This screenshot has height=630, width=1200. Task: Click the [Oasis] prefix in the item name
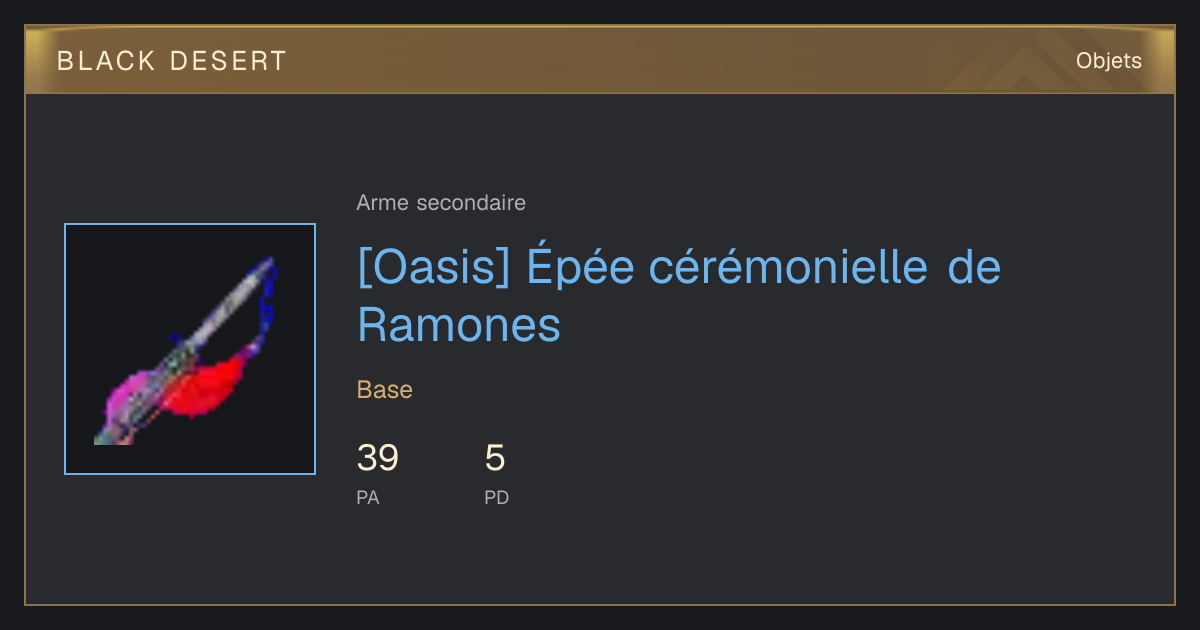(433, 268)
